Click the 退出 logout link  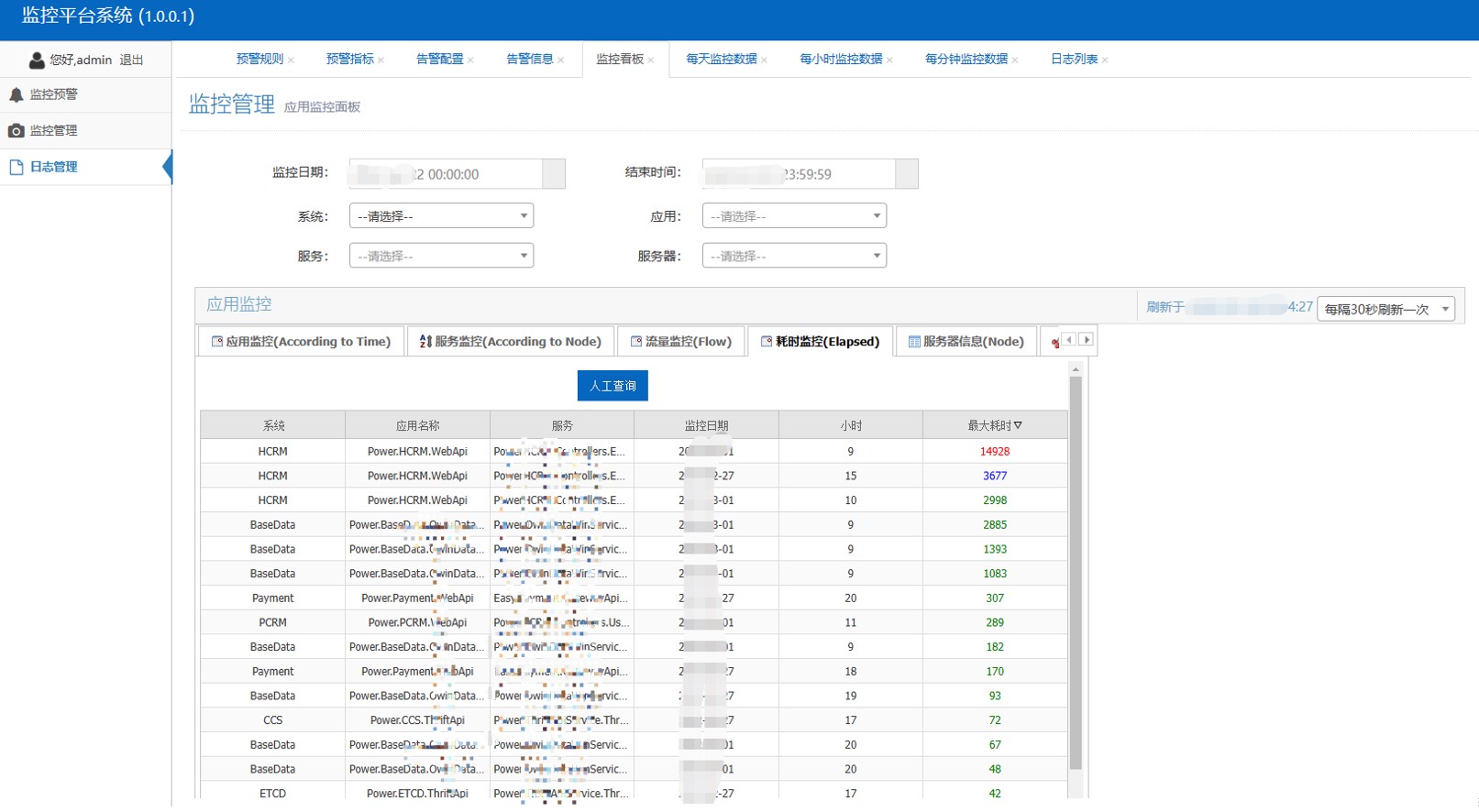131,60
